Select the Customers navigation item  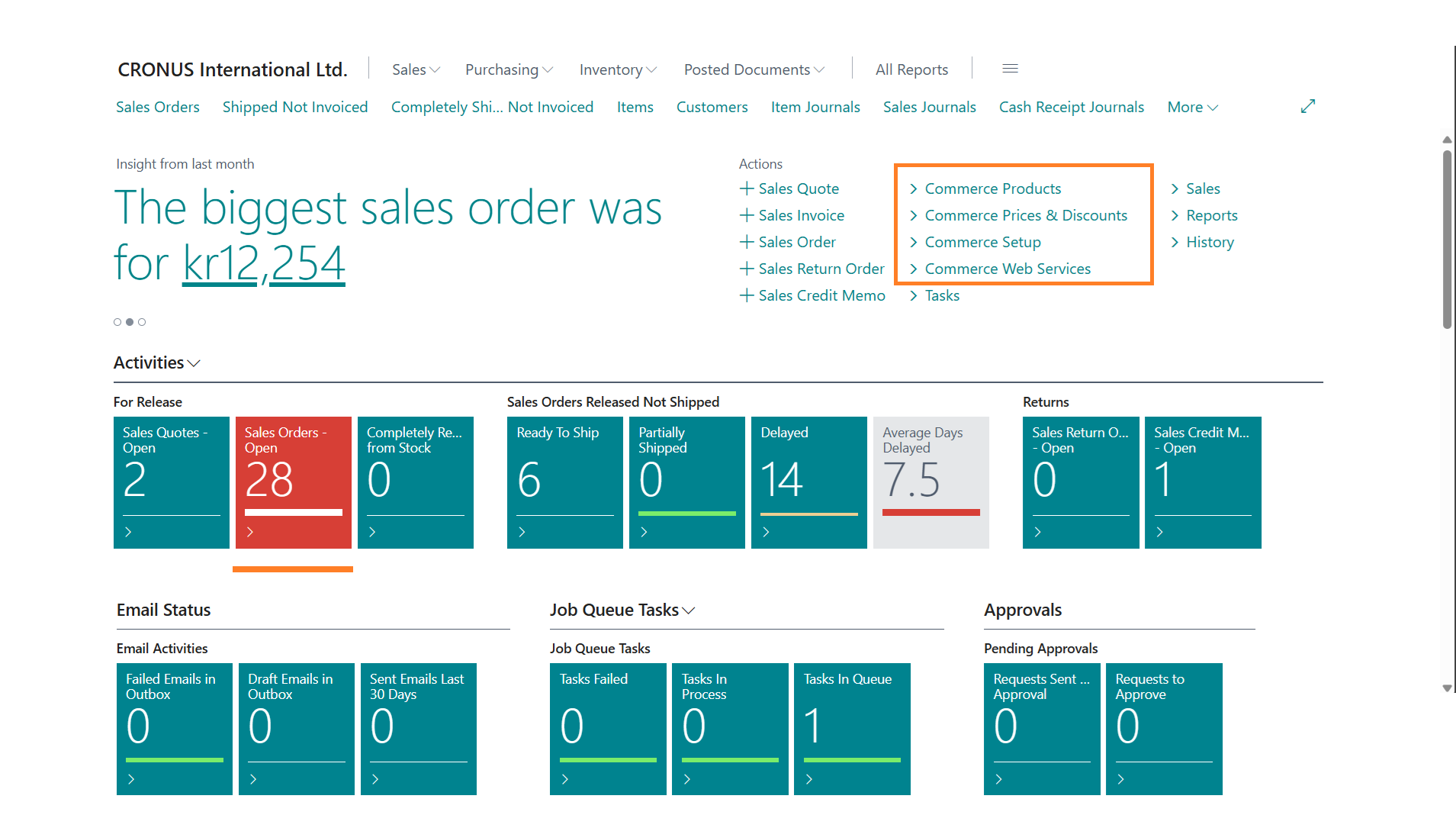pos(712,107)
